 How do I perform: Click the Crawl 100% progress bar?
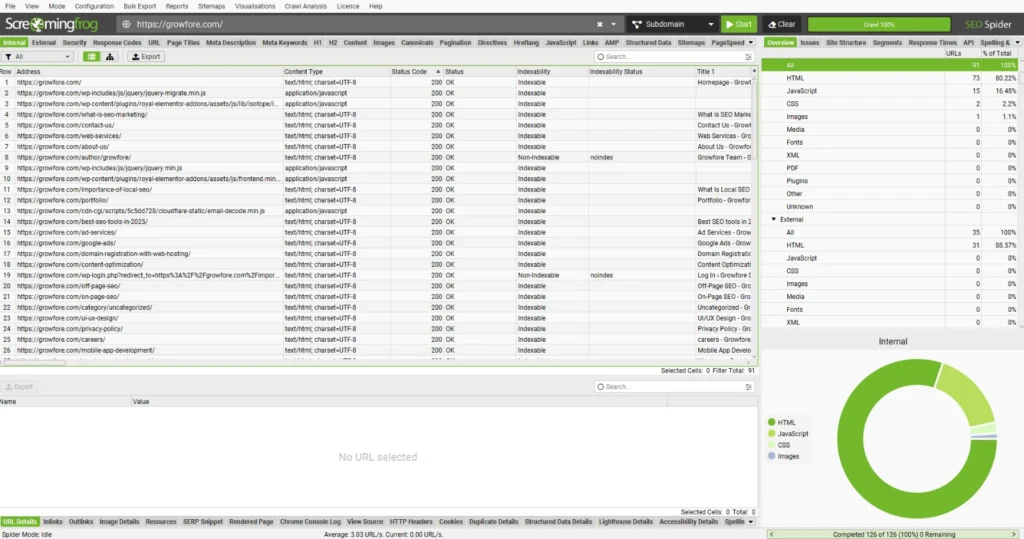[878, 24]
